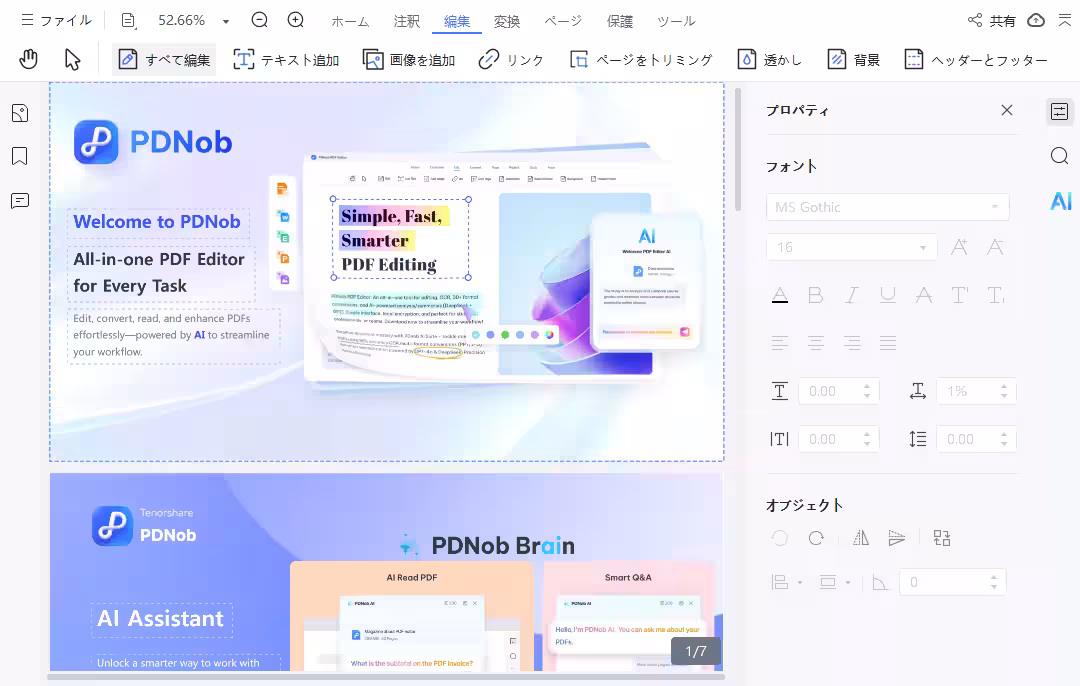Click the zoom out magnifier icon
The image size is (1080, 686).
tap(260, 20)
